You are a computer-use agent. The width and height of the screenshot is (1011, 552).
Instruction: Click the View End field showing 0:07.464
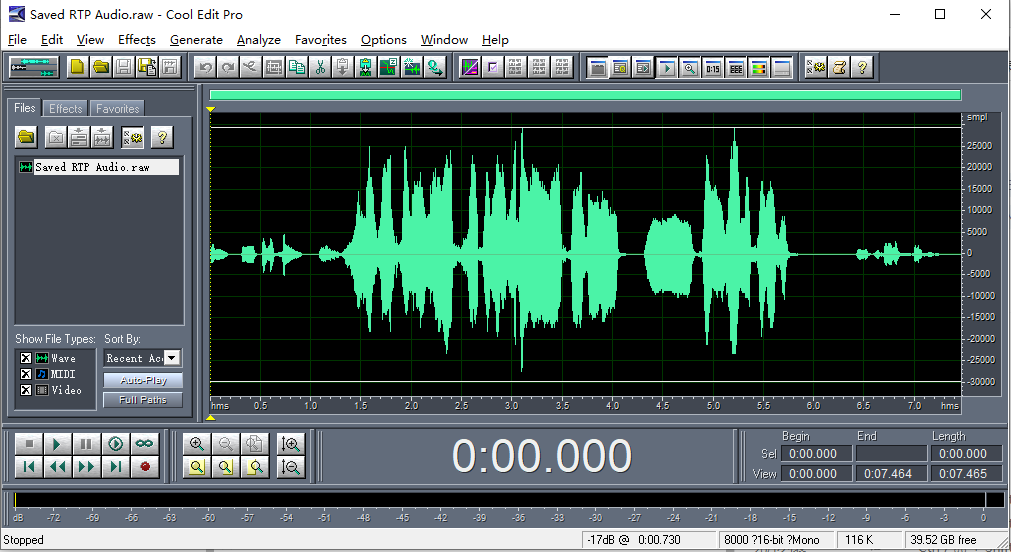(891, 473)
